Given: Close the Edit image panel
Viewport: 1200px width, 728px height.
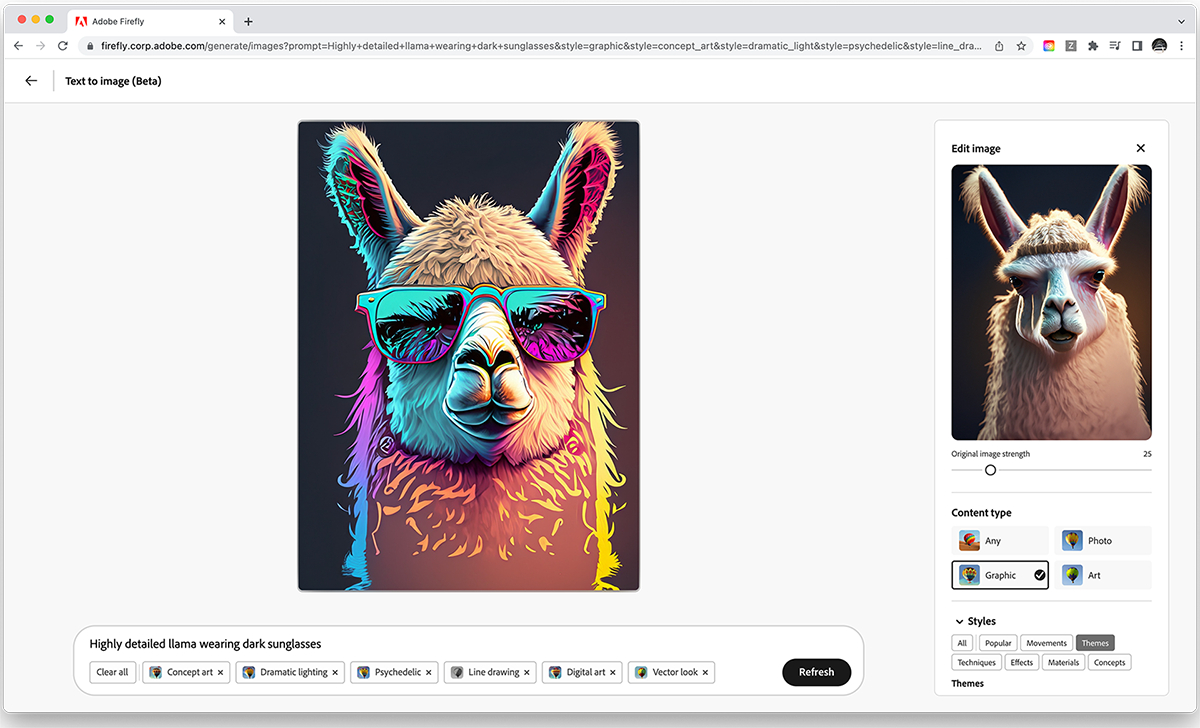Looking at the screenshot, I should click(1140, 148).
